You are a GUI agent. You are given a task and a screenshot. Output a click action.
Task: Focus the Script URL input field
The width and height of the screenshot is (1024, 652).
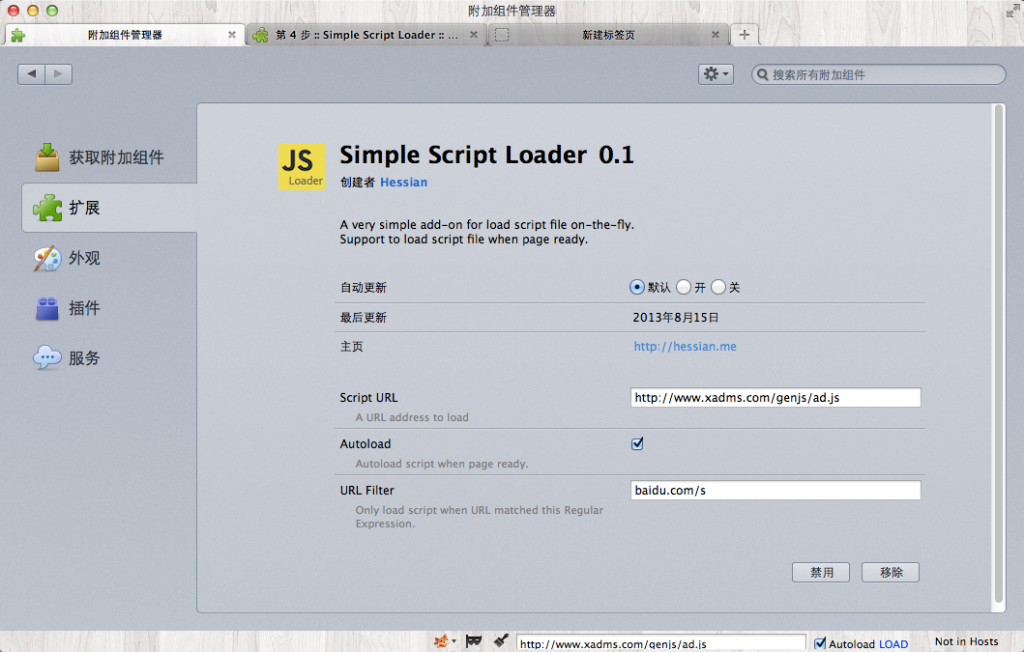tap(776, 397)
